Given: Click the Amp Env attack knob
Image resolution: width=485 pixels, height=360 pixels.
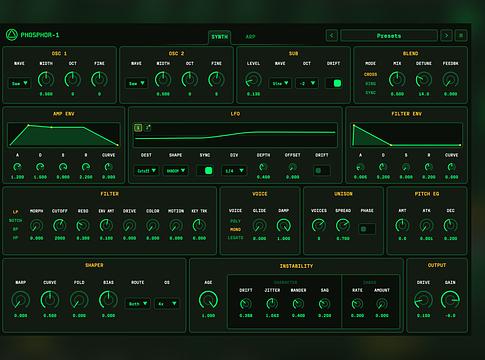Looking at the screenshot, I should point(17,167).
